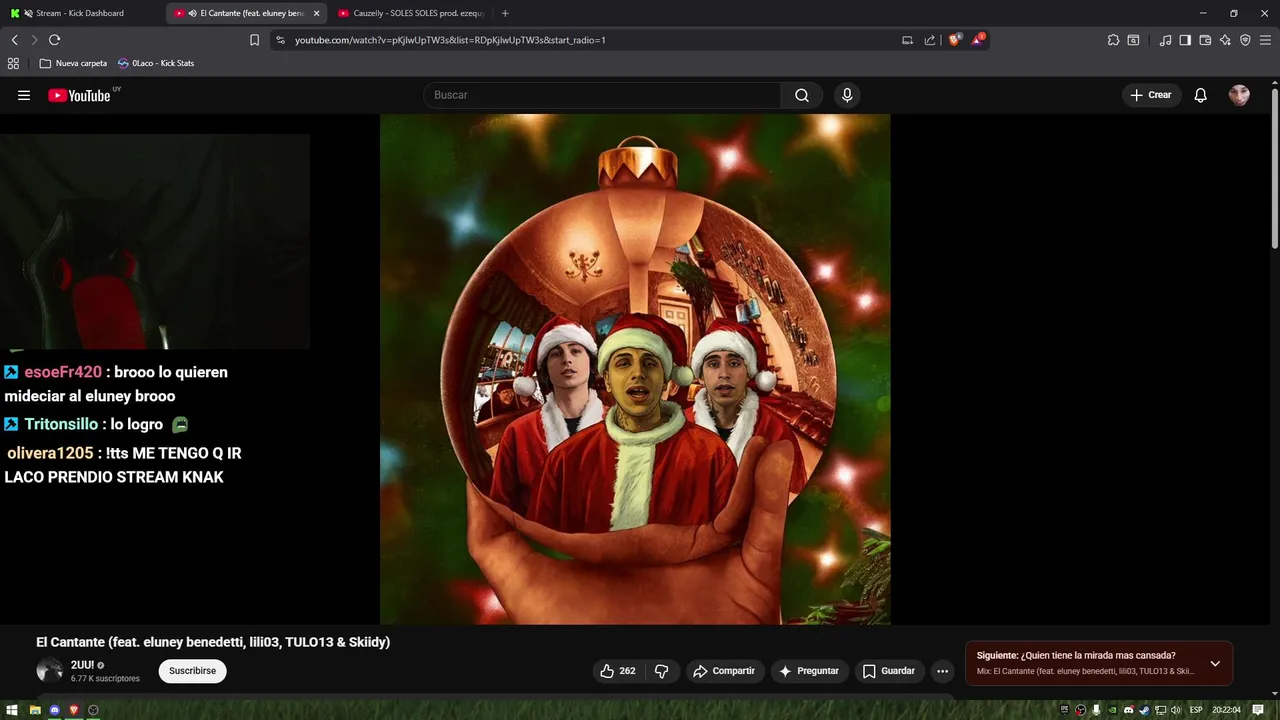Click the install app icon in address bar
The image size is (1280, 720).
907,40
